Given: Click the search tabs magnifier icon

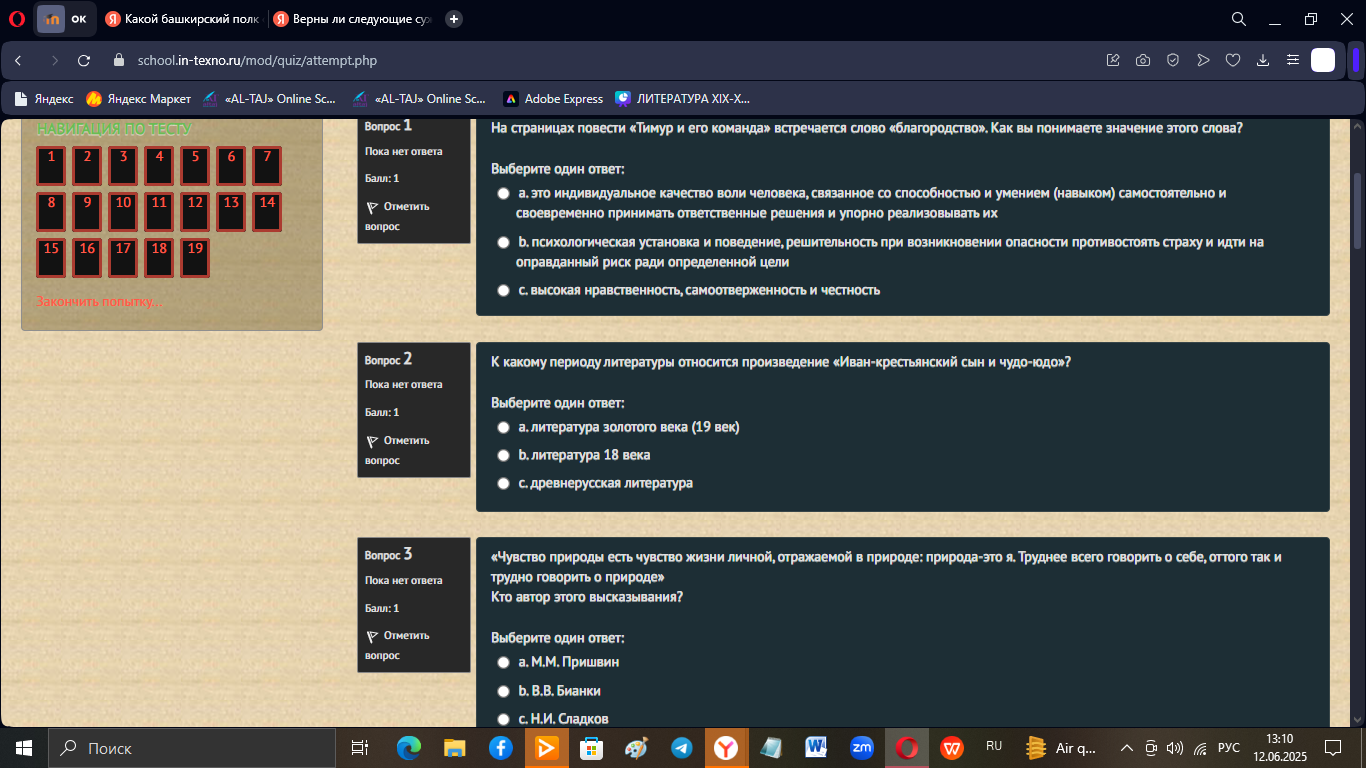Looking at the screenshot, I should pos(1238,19).
